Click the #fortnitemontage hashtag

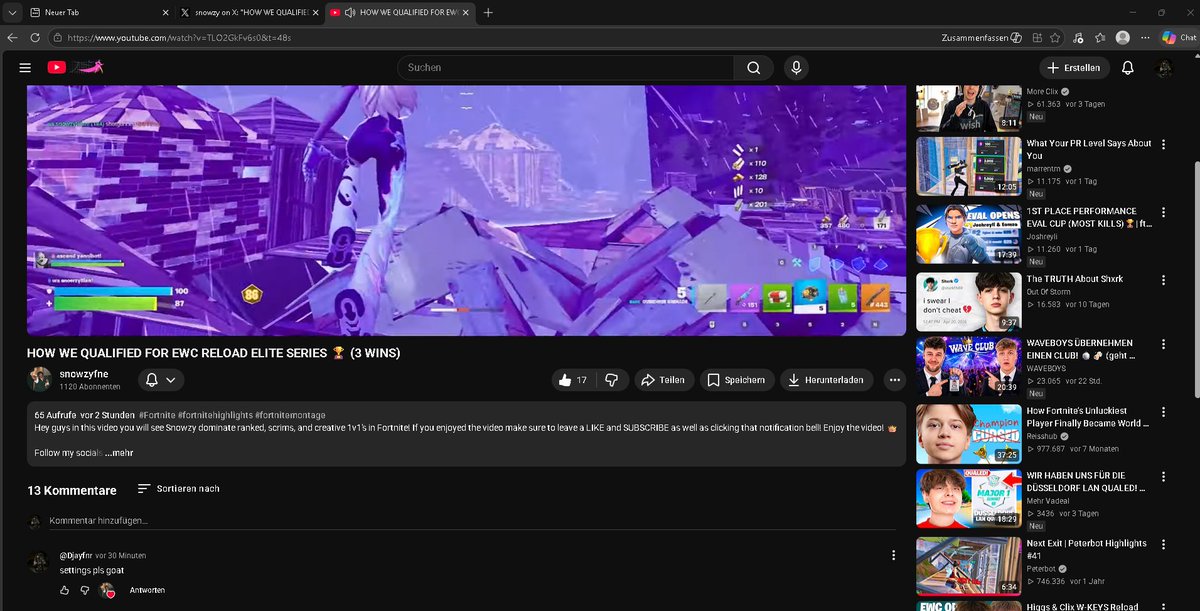click(292, 415)
